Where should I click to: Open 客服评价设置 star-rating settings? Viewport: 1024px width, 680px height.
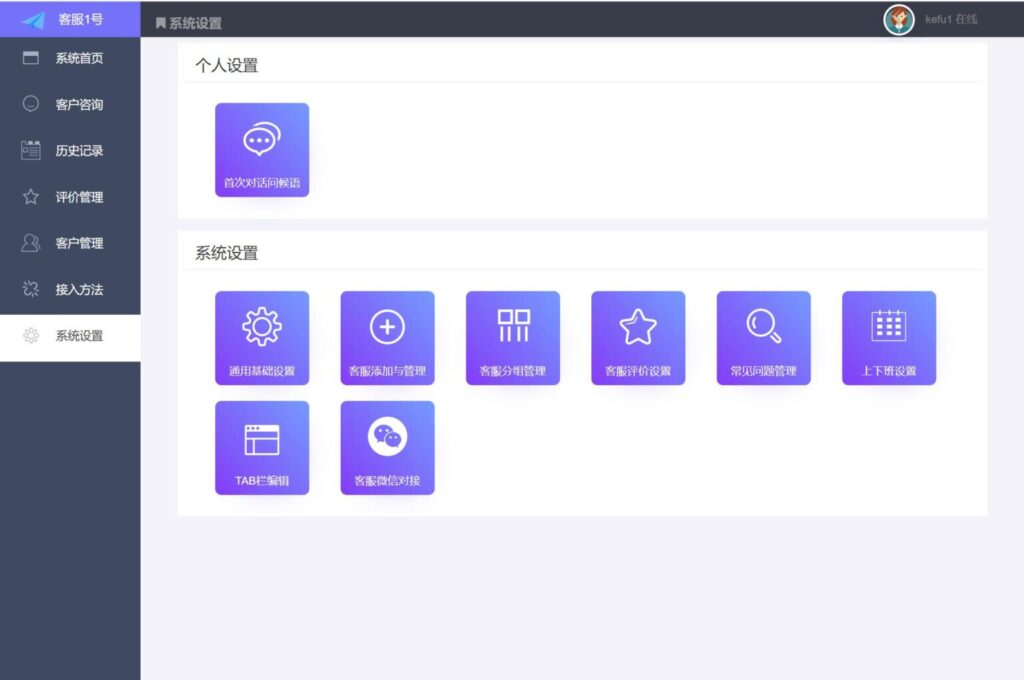tap(638, 337)
